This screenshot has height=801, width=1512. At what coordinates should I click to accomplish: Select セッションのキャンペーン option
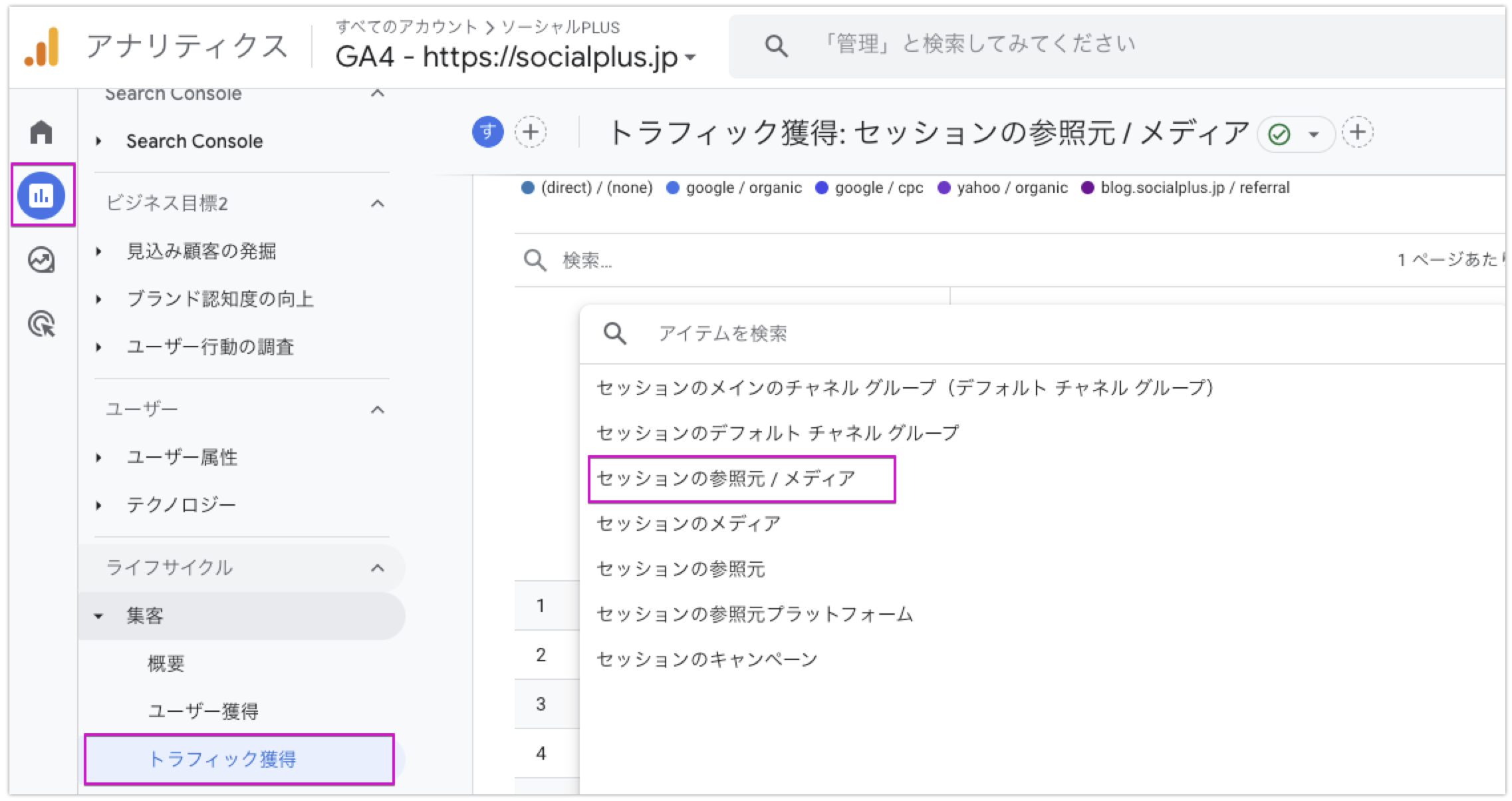tap(707, 659)
